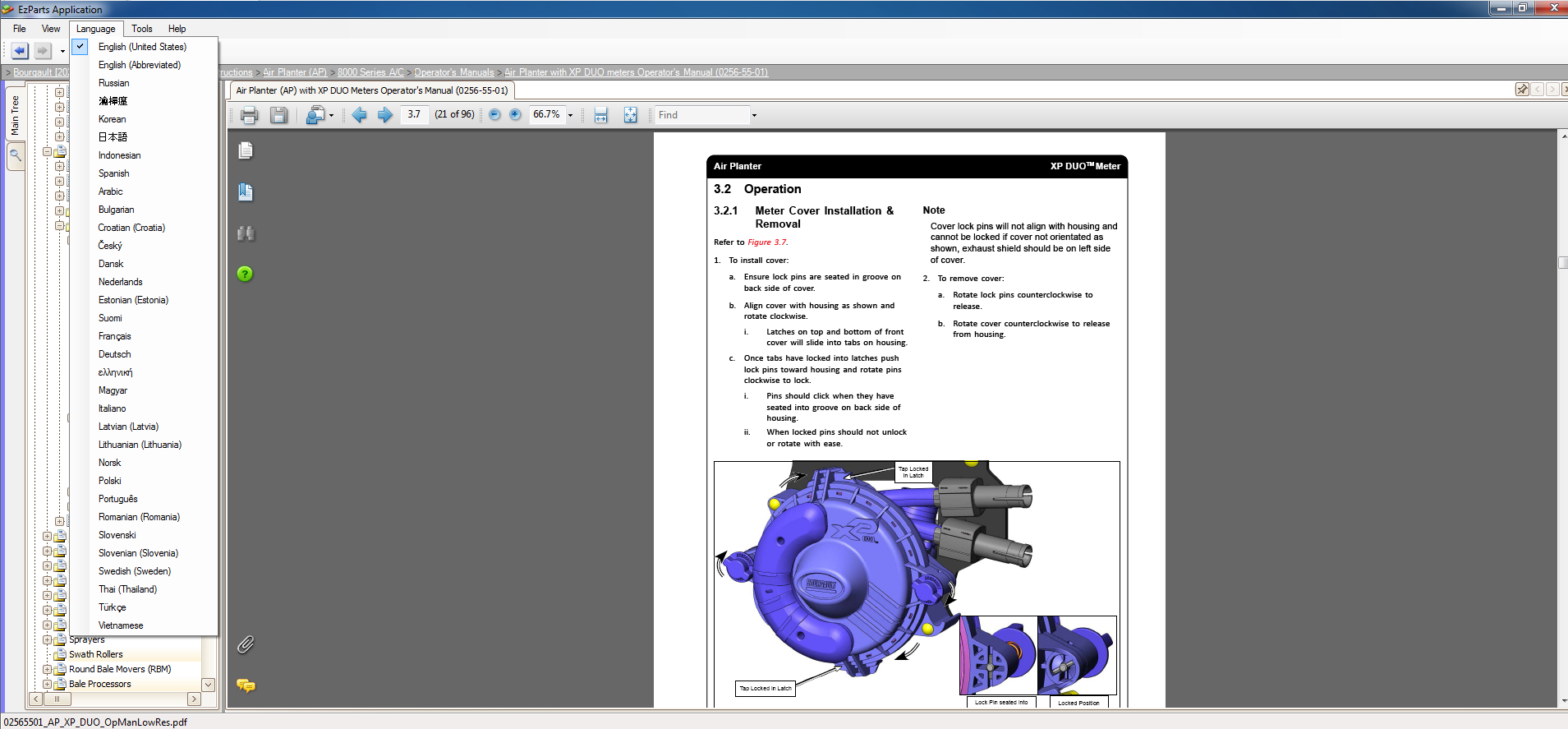Image resolution: width=1568 pixels, height=729 pixels.
Task: Zoom in with plus button
Action: [x=515, y=115]
